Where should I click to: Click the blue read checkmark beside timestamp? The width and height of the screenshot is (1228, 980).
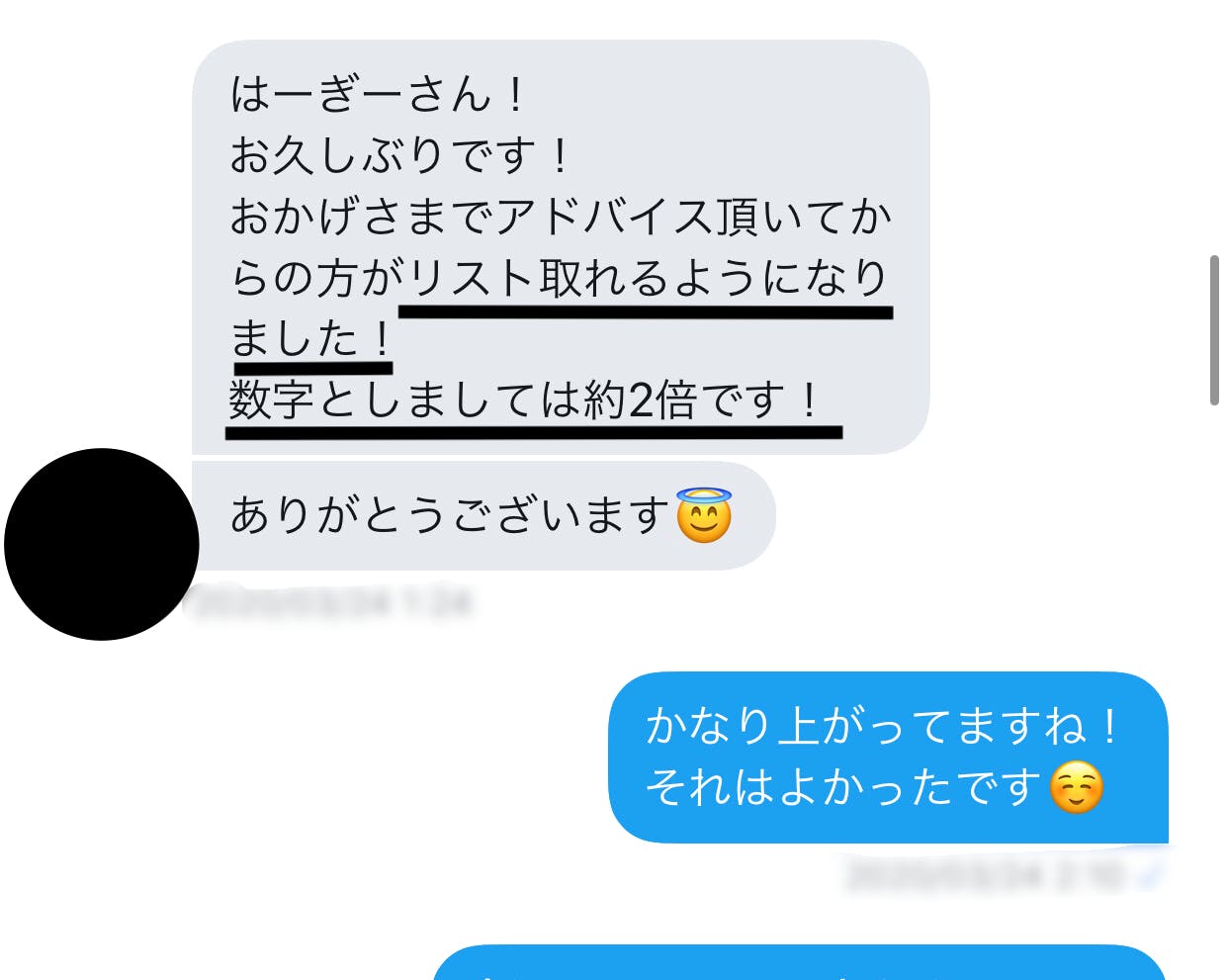(1152, 874)
